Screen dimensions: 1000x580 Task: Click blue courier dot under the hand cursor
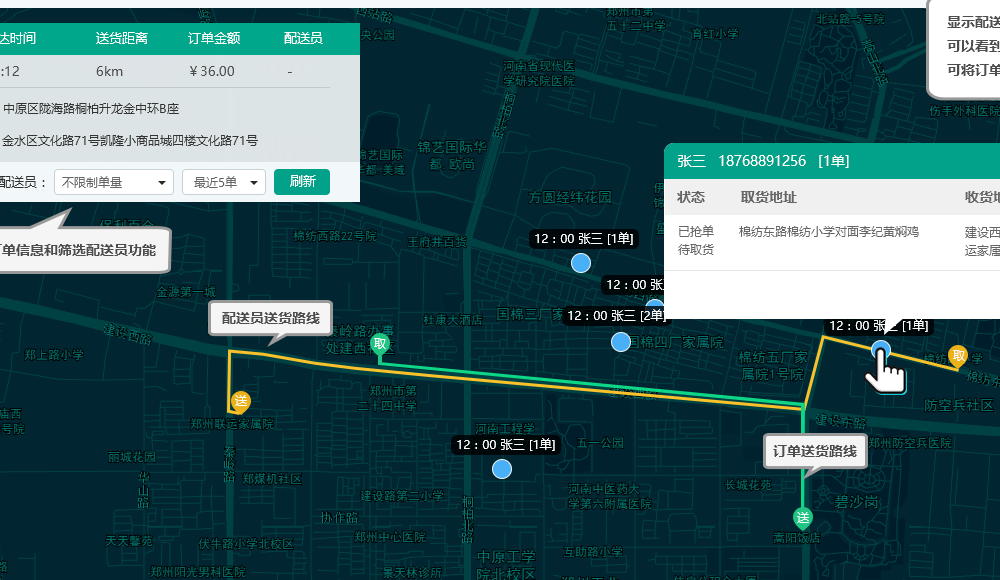881,349
